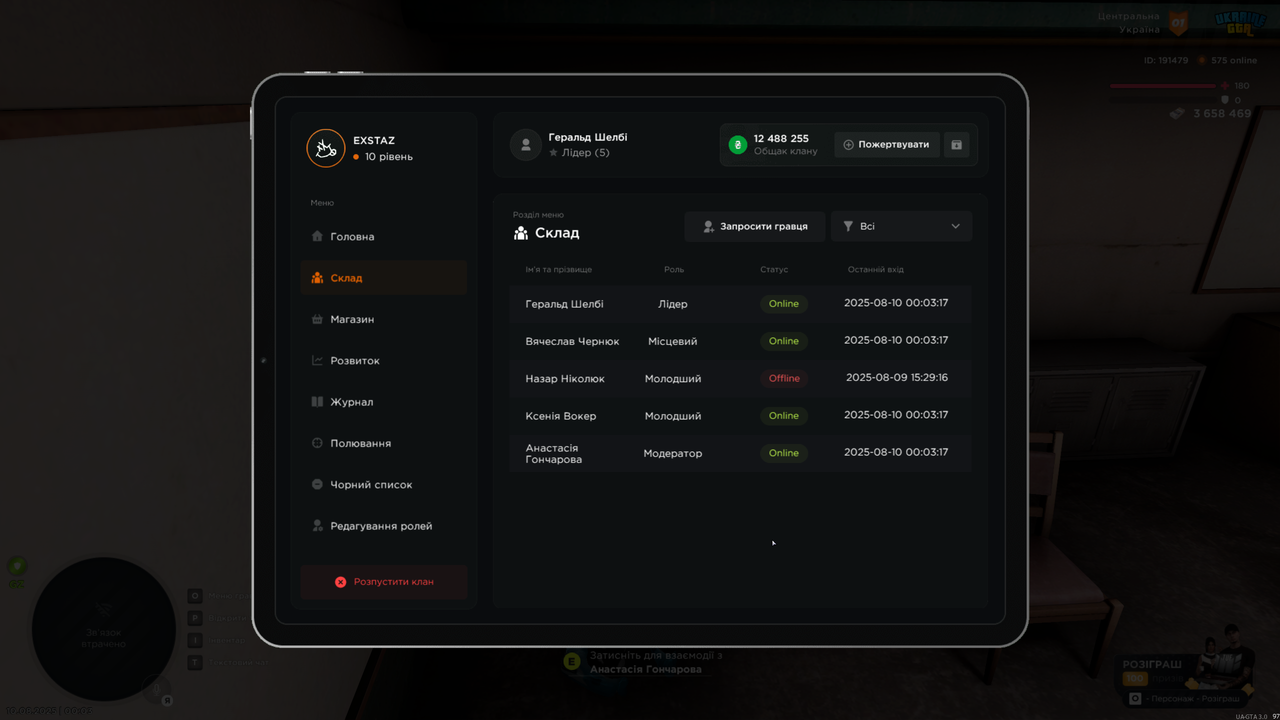This screenshot has width=1280, height=720.
Task: Click the Модератор role cell
Action: pos(673,453)
